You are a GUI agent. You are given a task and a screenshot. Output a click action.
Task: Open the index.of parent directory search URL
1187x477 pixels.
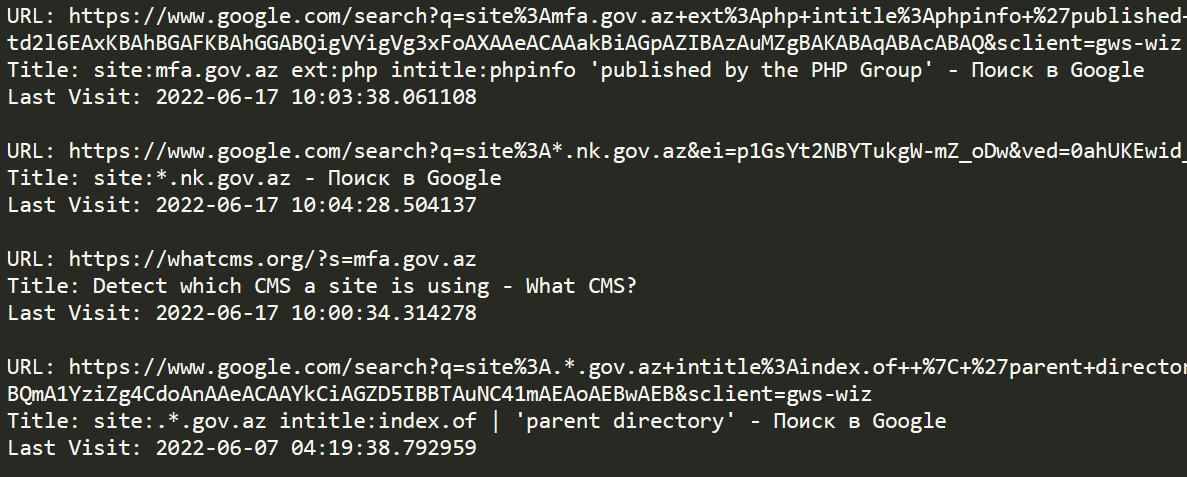597,368
